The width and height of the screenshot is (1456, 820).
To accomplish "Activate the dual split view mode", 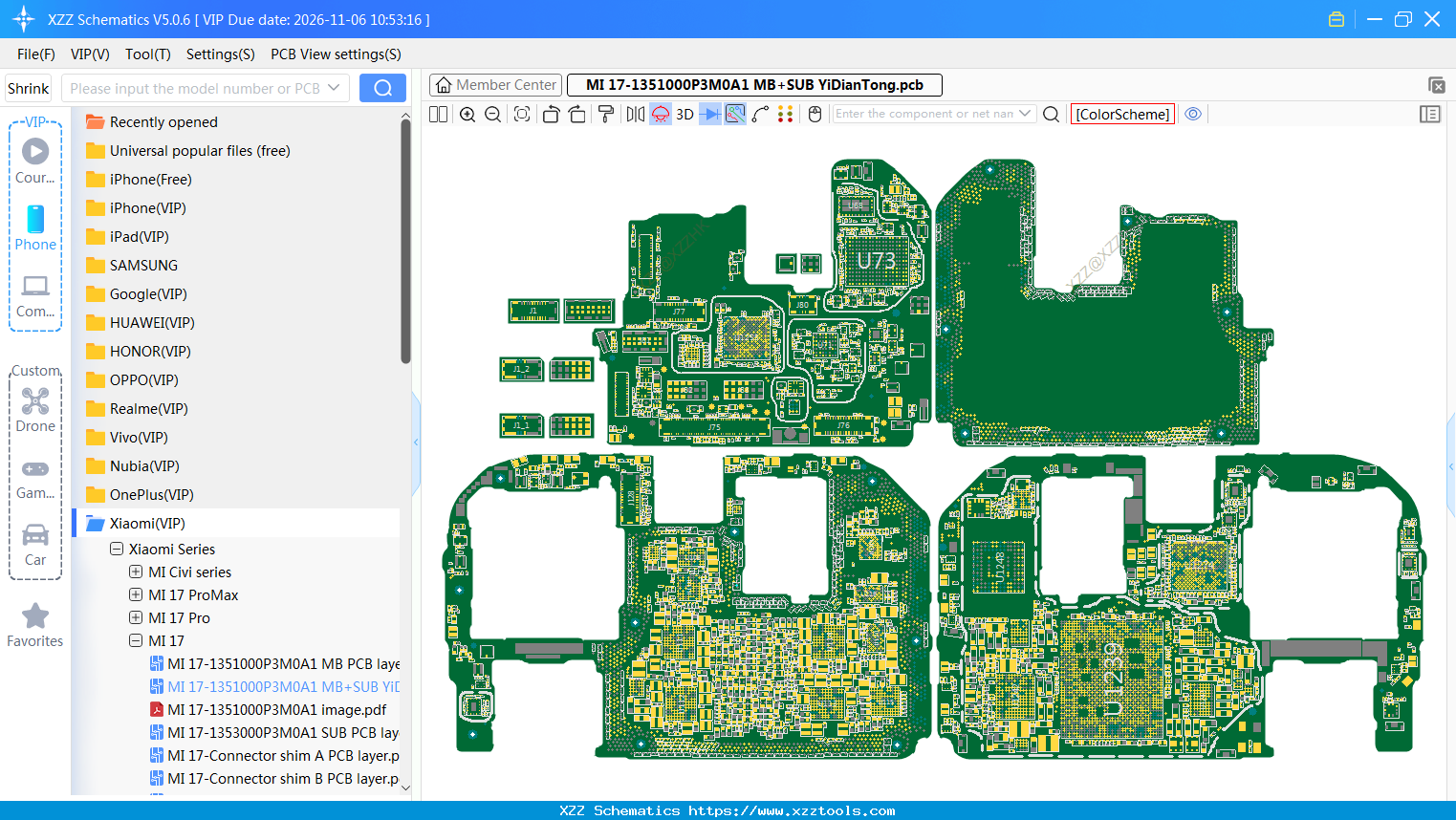I will 438,114.
